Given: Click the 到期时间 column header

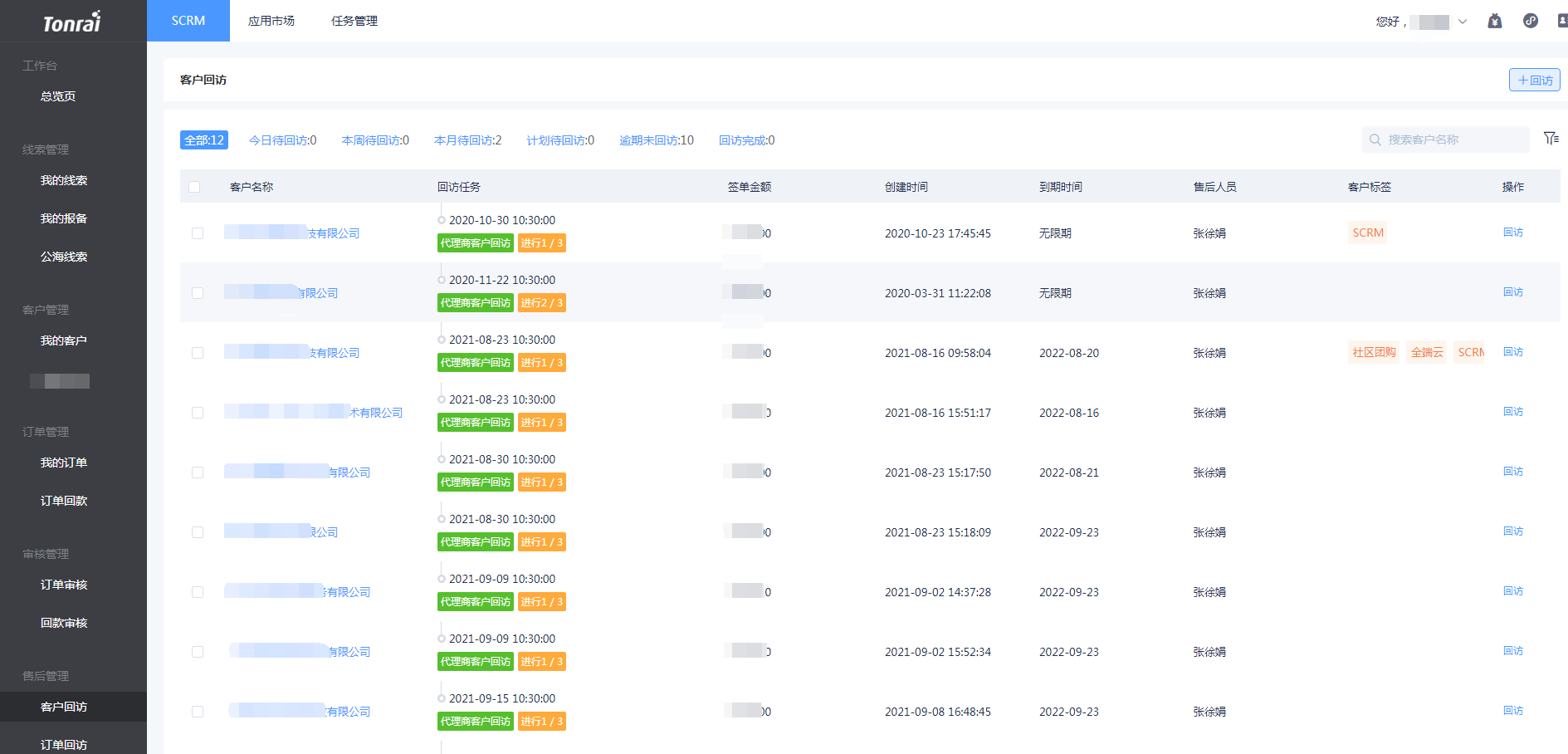Looking at the screenshot, I should 1061,187.
